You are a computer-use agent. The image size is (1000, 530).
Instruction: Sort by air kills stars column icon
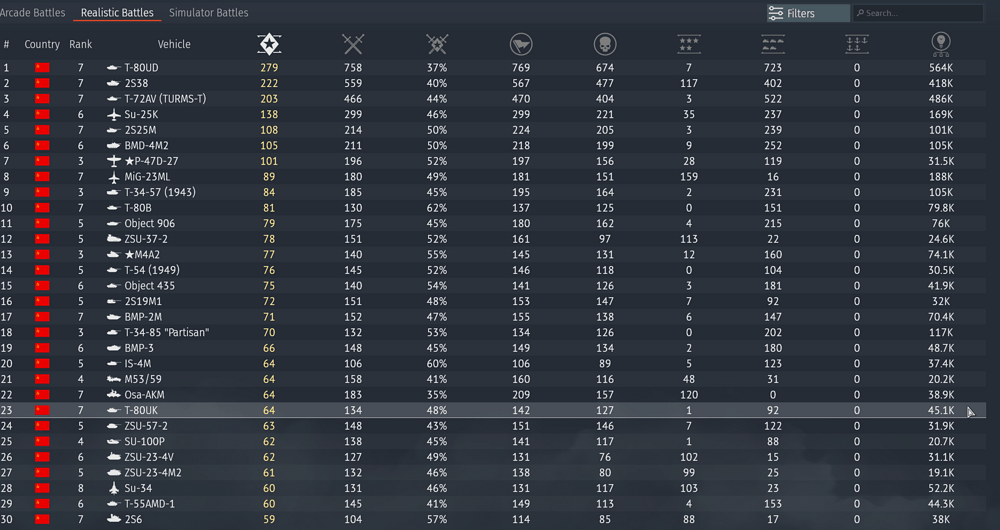(x=689, y=44)
